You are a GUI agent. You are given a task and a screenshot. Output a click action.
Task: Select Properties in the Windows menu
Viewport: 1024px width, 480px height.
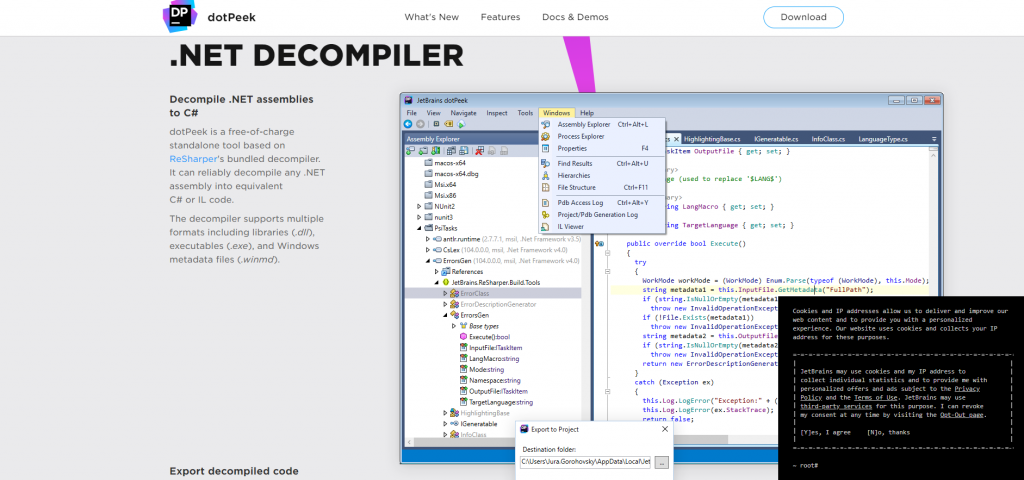[x=572, y=148]
